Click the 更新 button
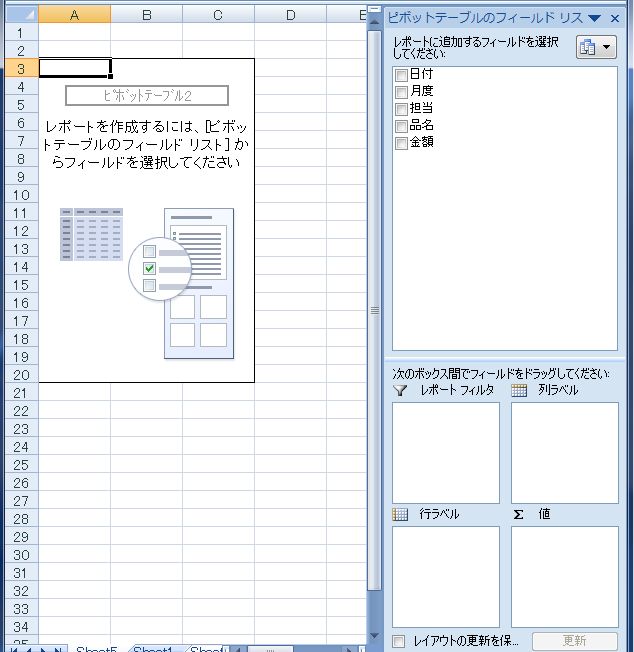The width and height of the screenshot is (634, 652). tap(574, 641)
